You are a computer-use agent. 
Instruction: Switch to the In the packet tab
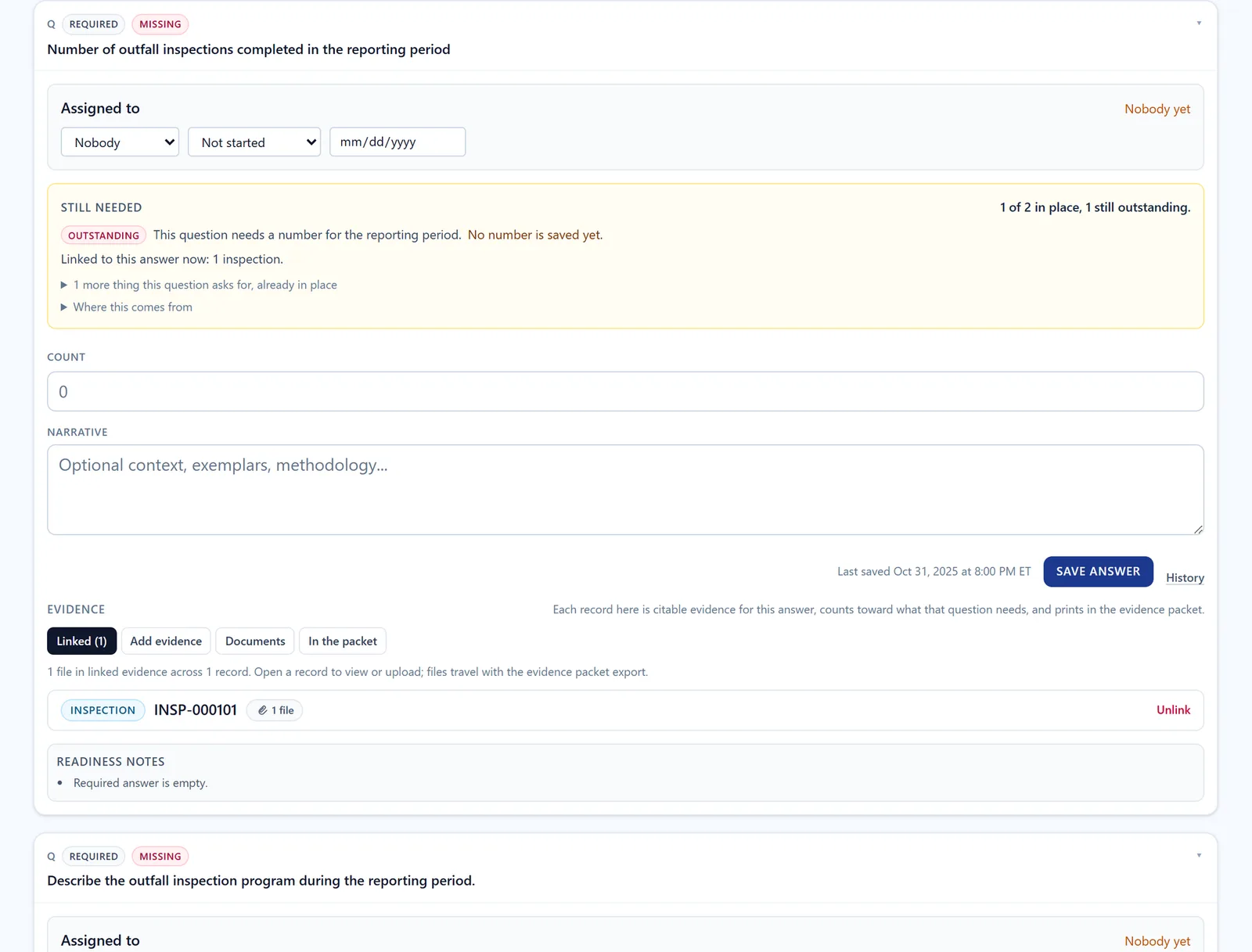[343, 641]
